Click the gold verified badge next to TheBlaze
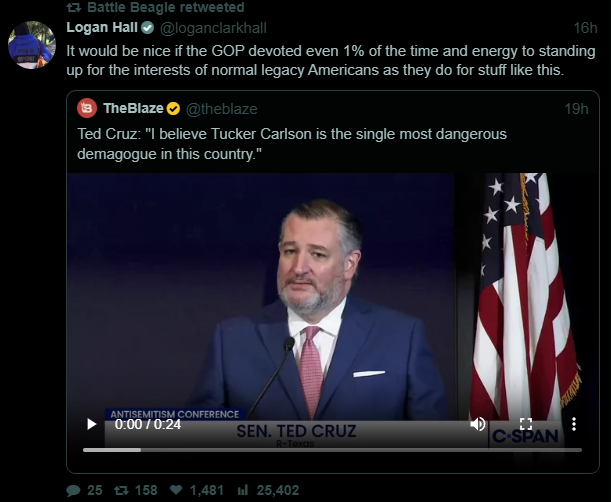 pyautogui.click(x=173, y=108)
